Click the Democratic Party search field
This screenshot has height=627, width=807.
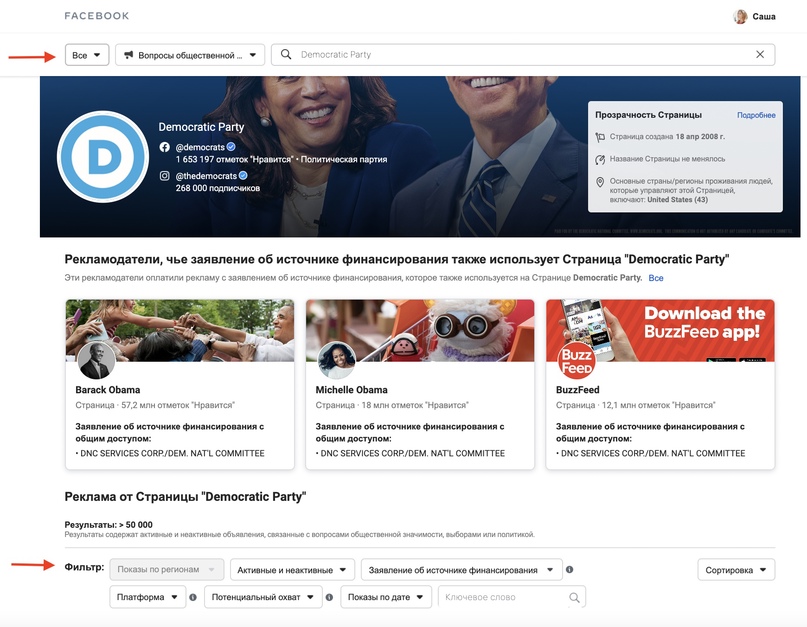click(x=523, y=55)
